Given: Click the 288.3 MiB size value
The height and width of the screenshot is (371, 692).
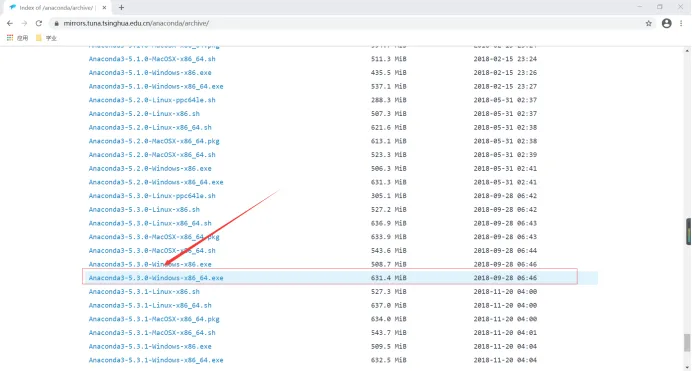Looking at the screenshot, I should 388,100.
